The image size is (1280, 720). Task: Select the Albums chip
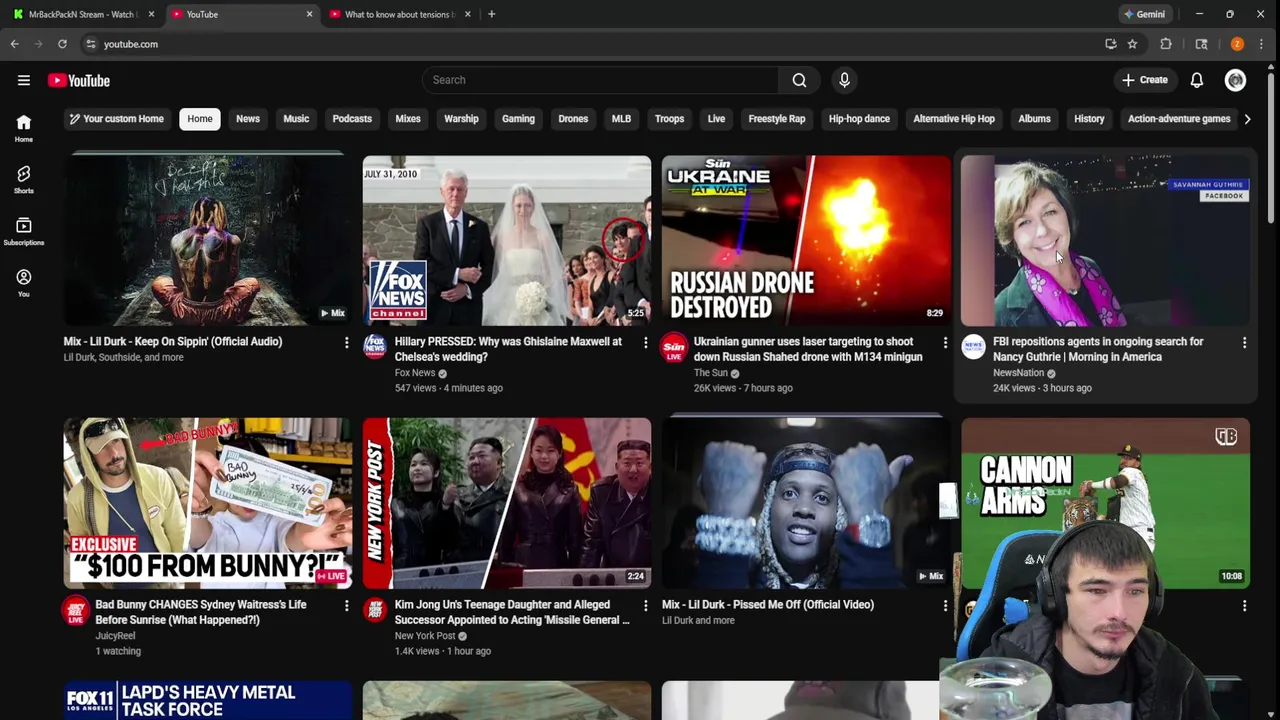1034,119
